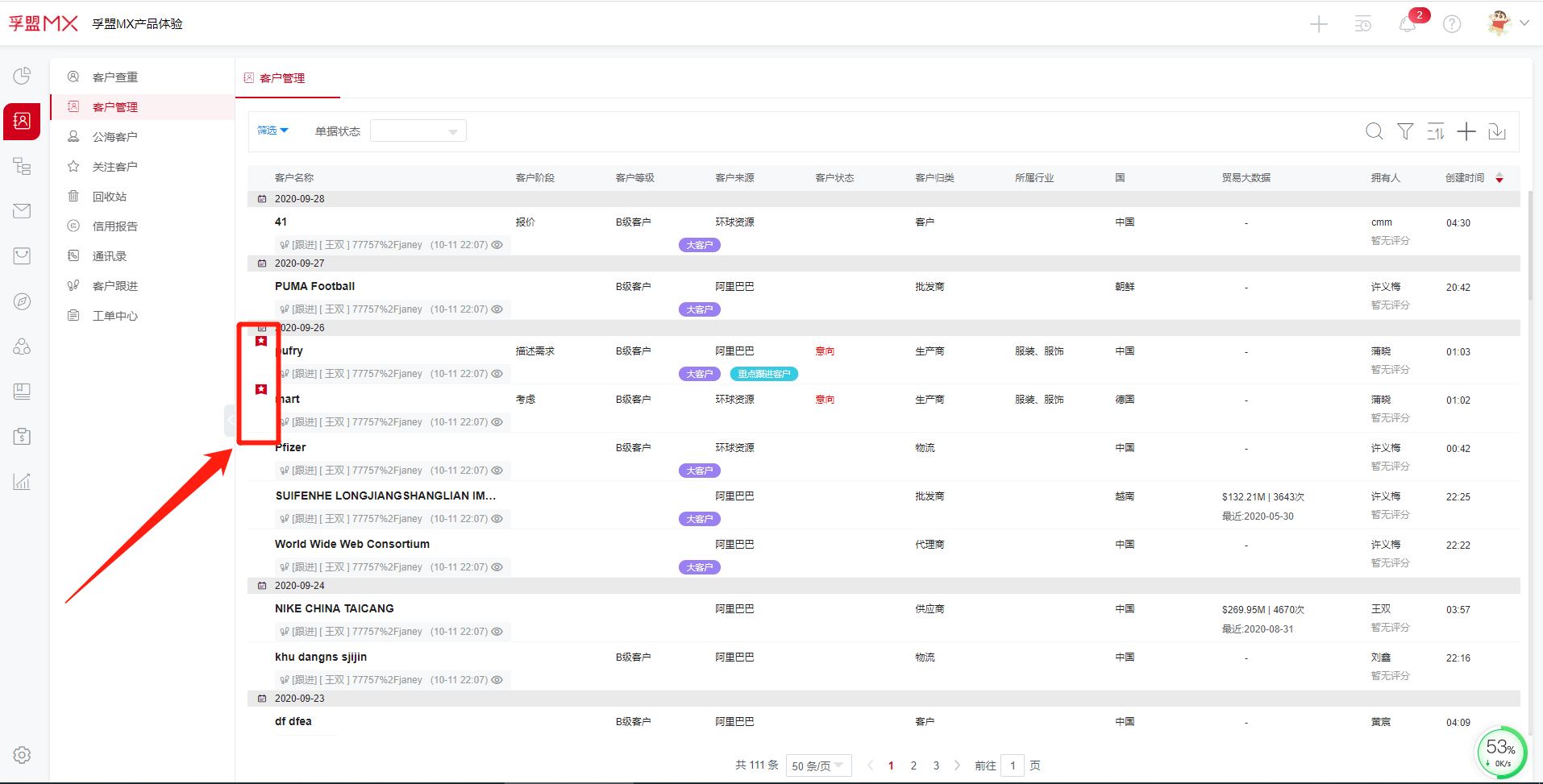The height and width of the screenshot is (784, 1543).
Task: Open the 单据状态 dropdown
Action: 418,131
